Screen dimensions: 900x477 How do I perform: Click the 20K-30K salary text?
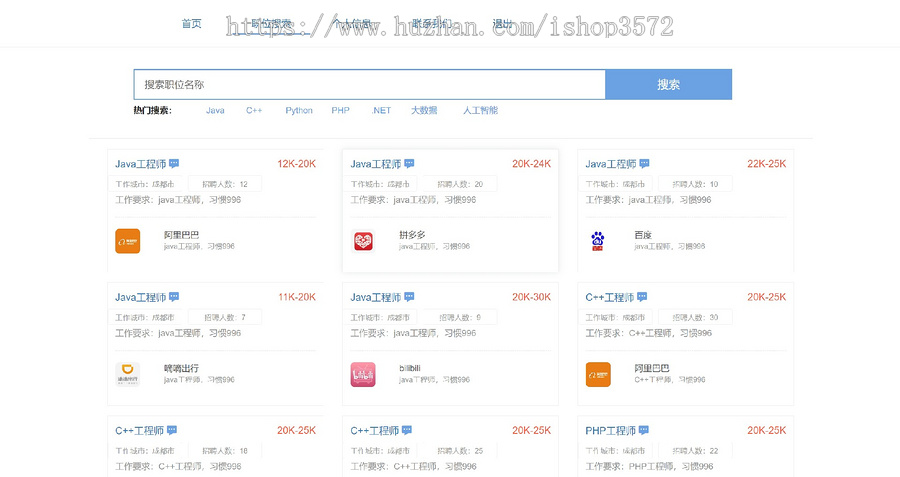pos(532,297)
